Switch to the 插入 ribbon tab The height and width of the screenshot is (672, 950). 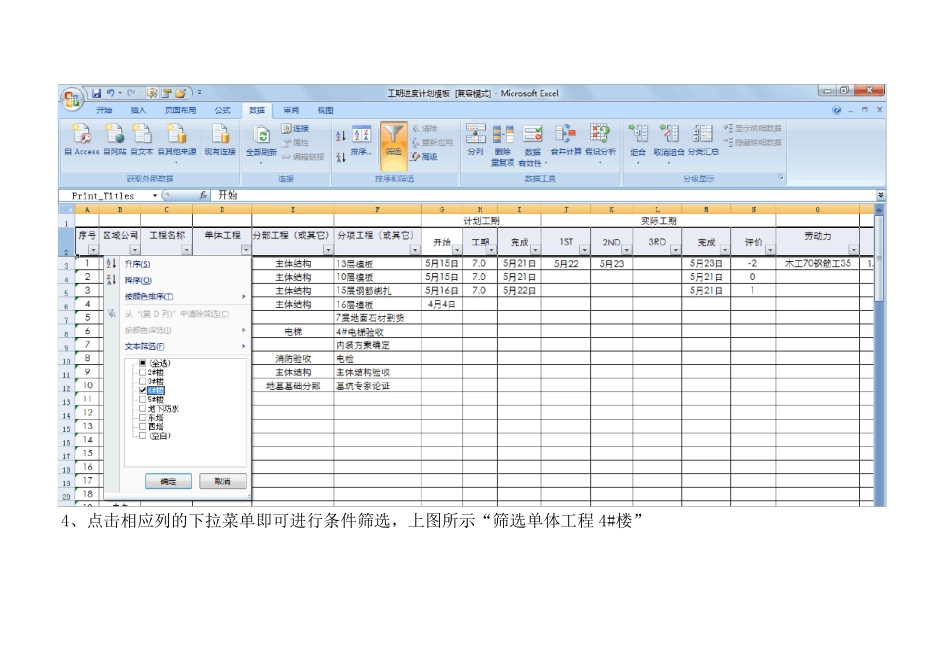(x=138, y=110)
